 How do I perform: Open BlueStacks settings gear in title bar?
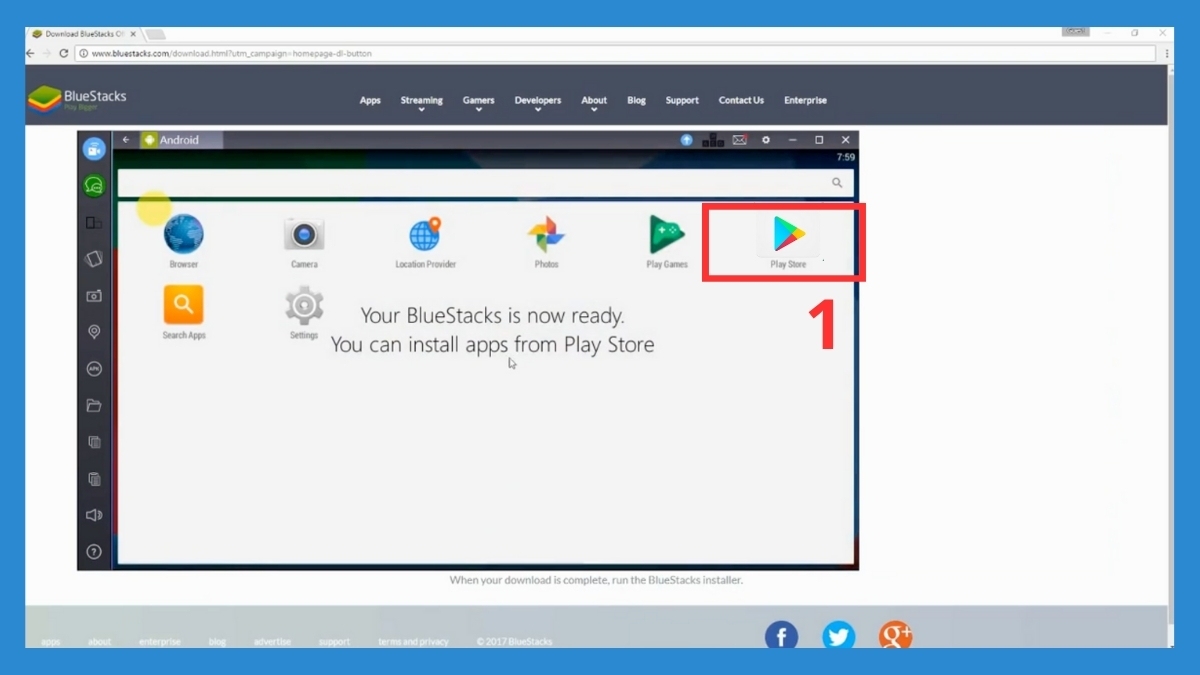[x=766, y=140]
